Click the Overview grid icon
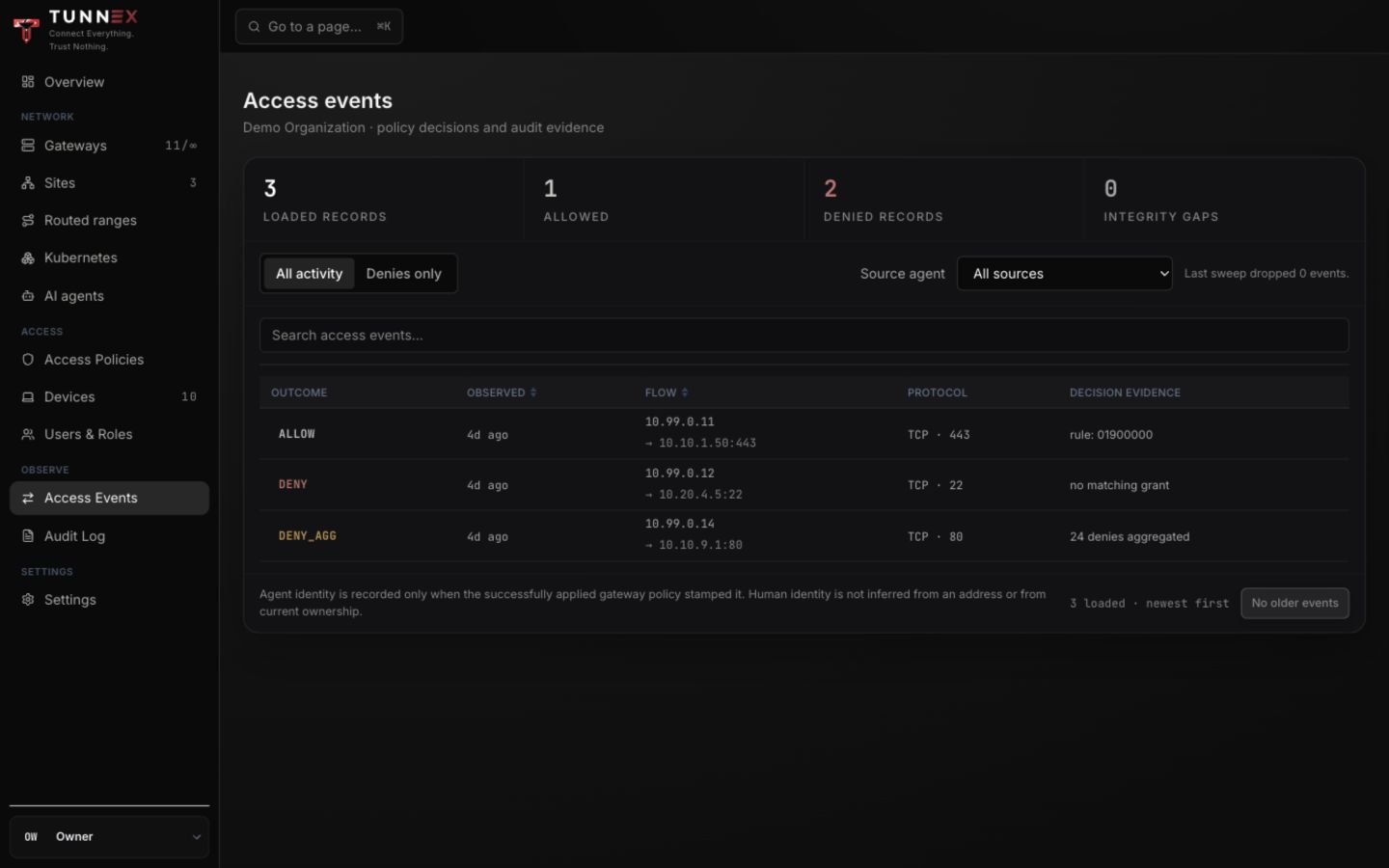Viewport: 1389px width, 868px height. click(28, 82)
